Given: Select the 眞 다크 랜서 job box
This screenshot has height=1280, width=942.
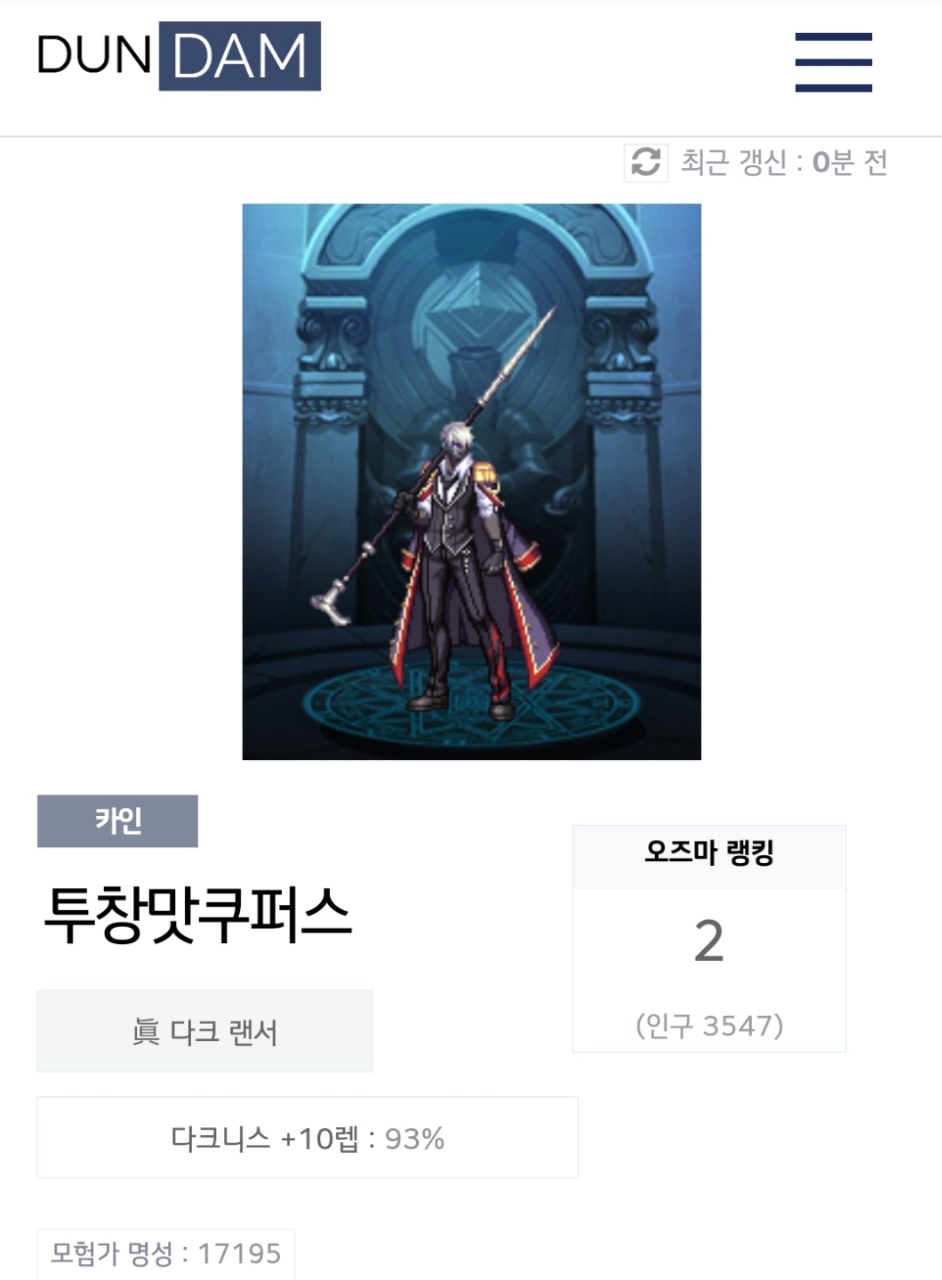Looking at the screenshot, I should point(205,1031).
